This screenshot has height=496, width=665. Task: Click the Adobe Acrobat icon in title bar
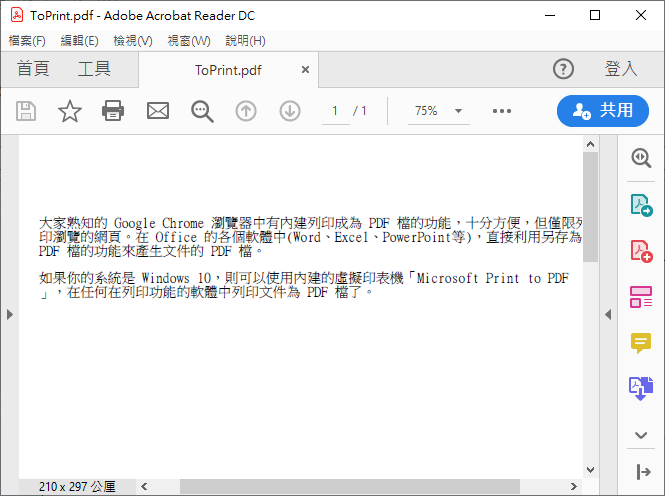(x=17, y=15)
